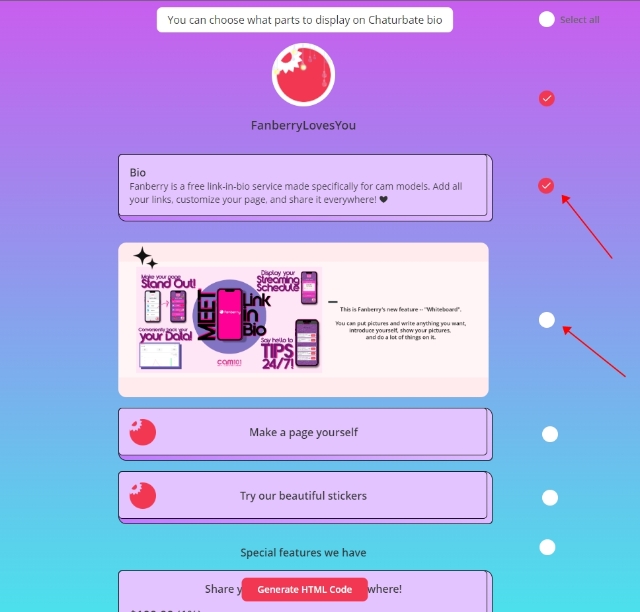The height and width of the screenshot is (612, 640).
Task: Check the Make a page yourself checkbox
Action: tap(550, 434)
